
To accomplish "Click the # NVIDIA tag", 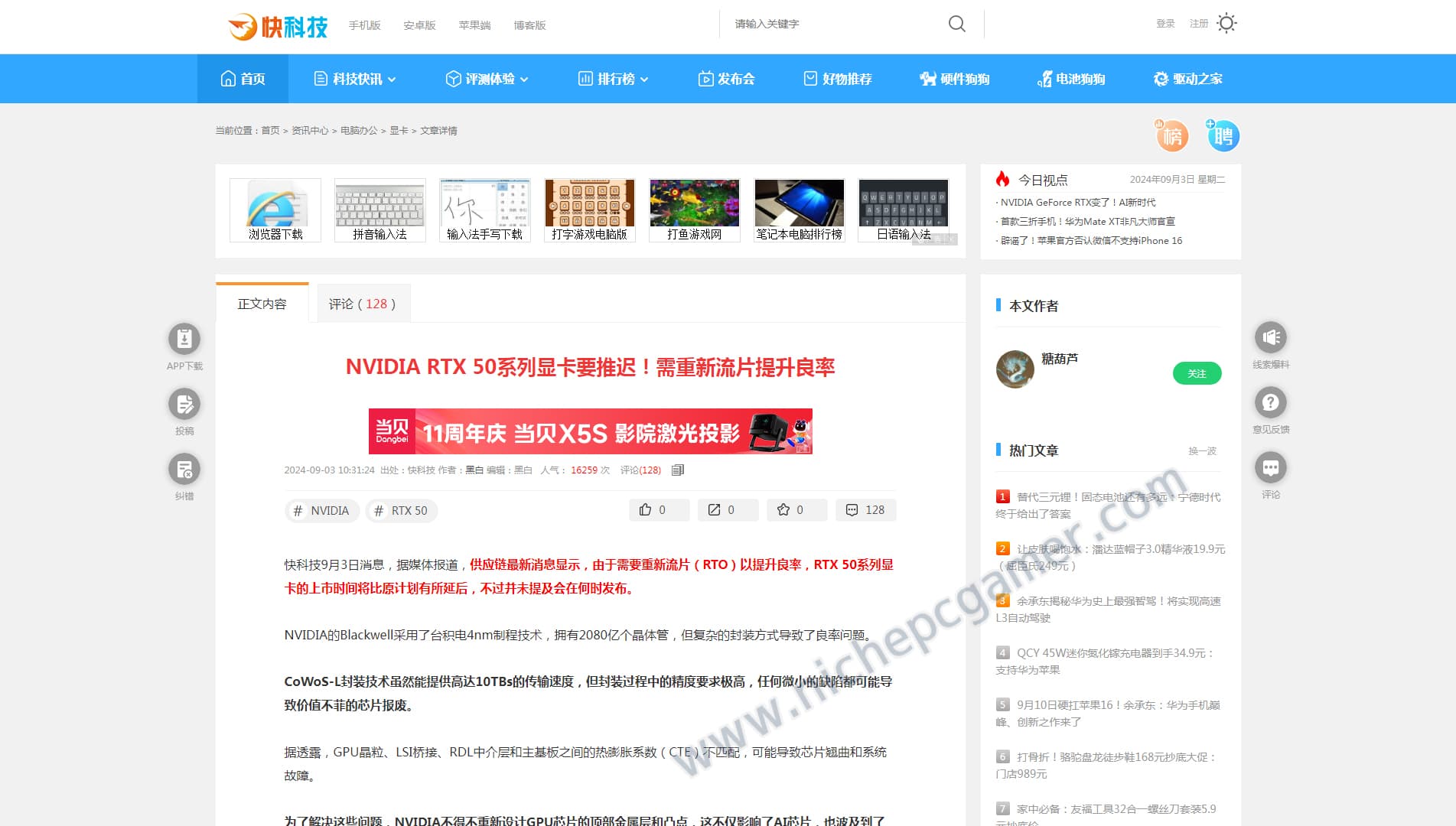I will tap(321, 511).
